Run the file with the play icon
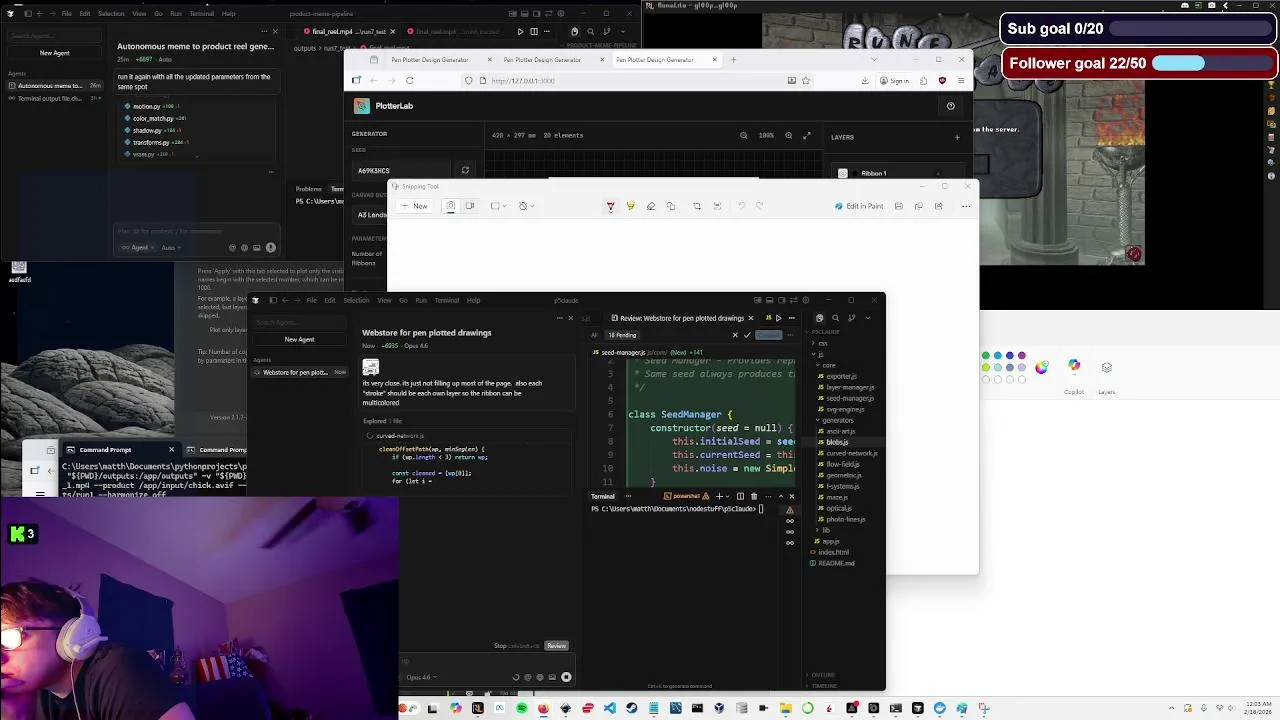This screenshot has height=720, width=1280. point(520,32)
